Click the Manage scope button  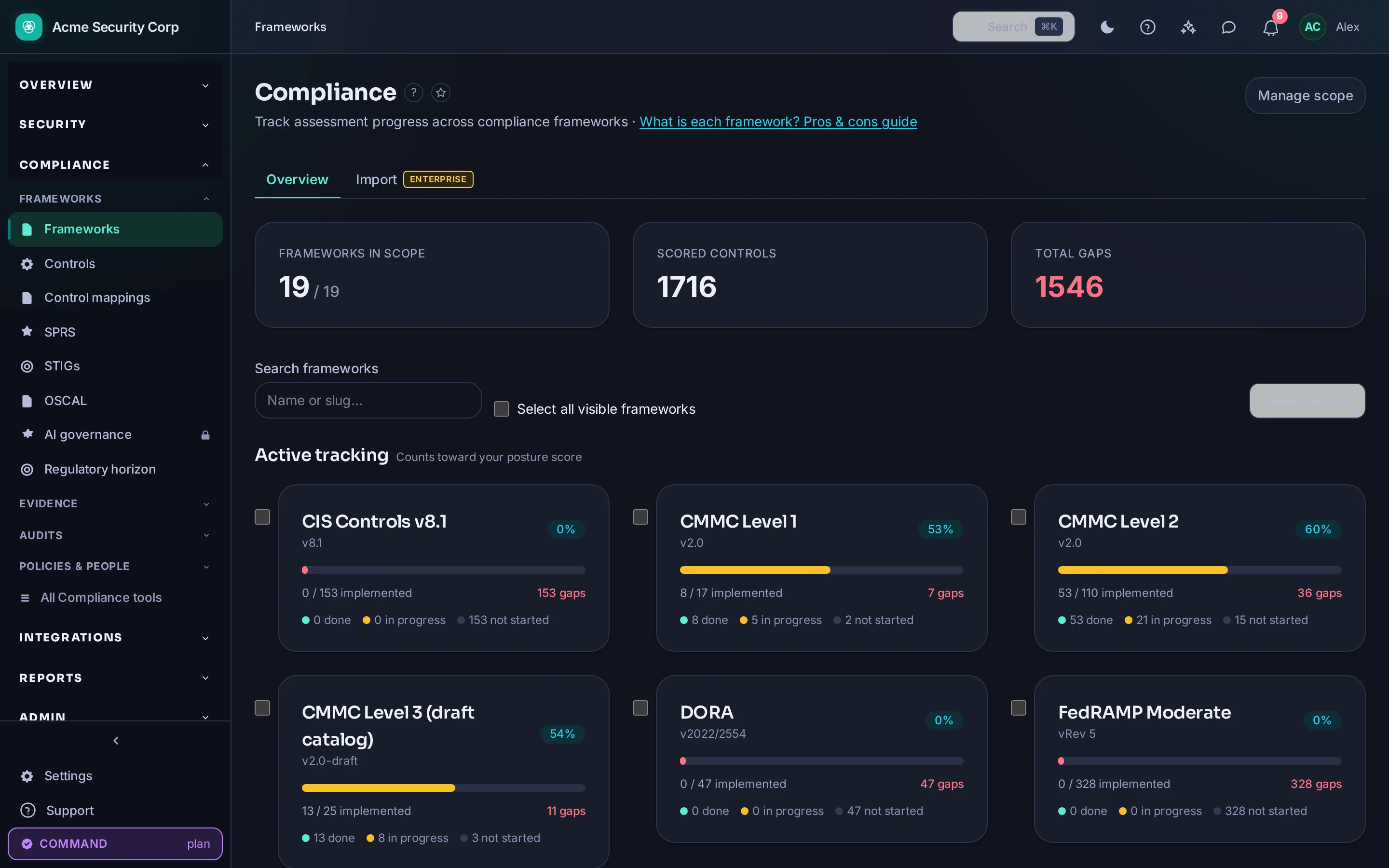click(x=1305, y=95)
